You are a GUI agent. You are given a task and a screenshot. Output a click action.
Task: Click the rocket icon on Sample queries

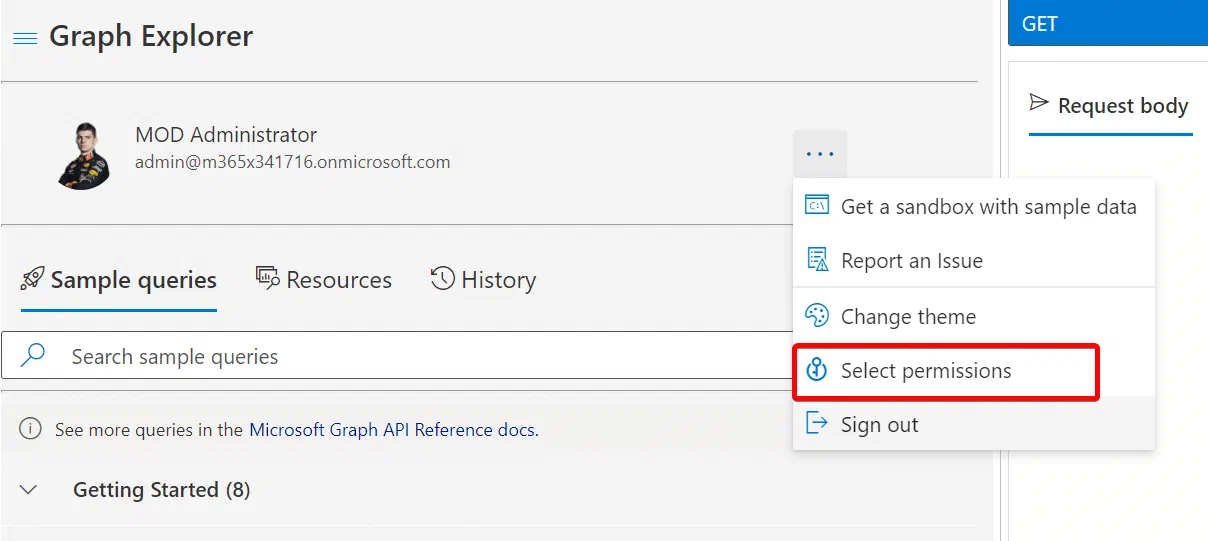coord(33,279)
